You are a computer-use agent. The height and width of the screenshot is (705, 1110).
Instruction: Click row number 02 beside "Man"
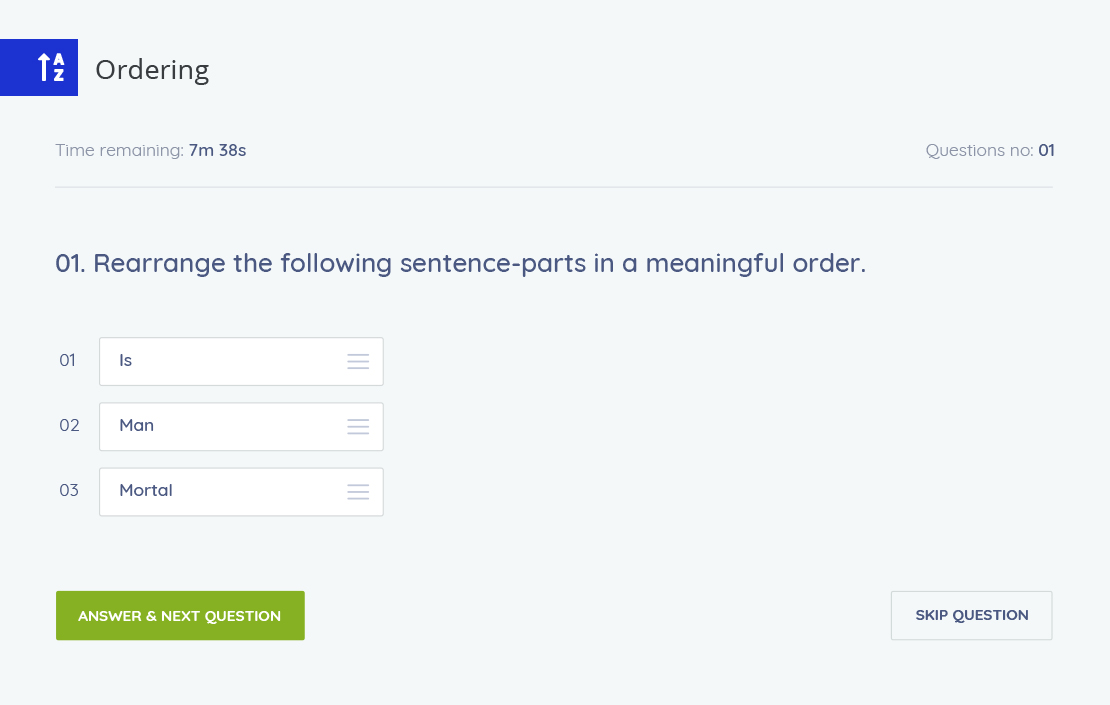click(69, 426)
